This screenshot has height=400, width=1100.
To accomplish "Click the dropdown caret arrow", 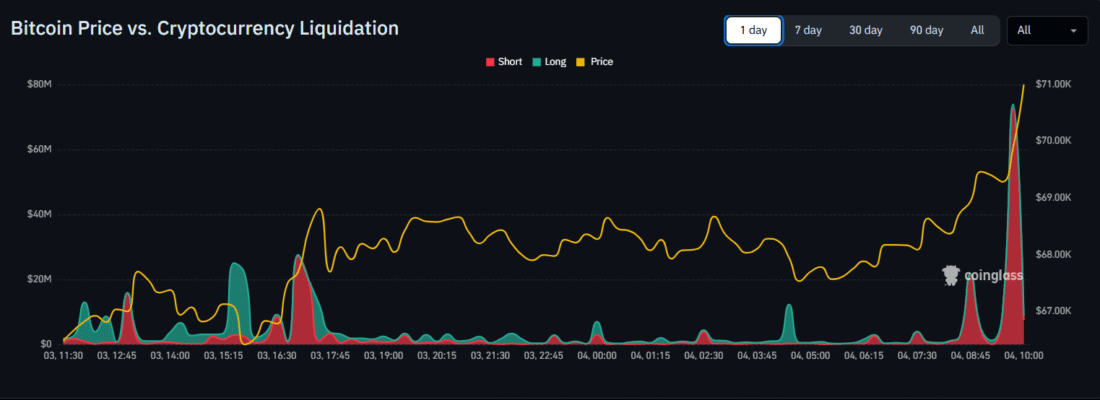I will click(x=1074, y=31).
